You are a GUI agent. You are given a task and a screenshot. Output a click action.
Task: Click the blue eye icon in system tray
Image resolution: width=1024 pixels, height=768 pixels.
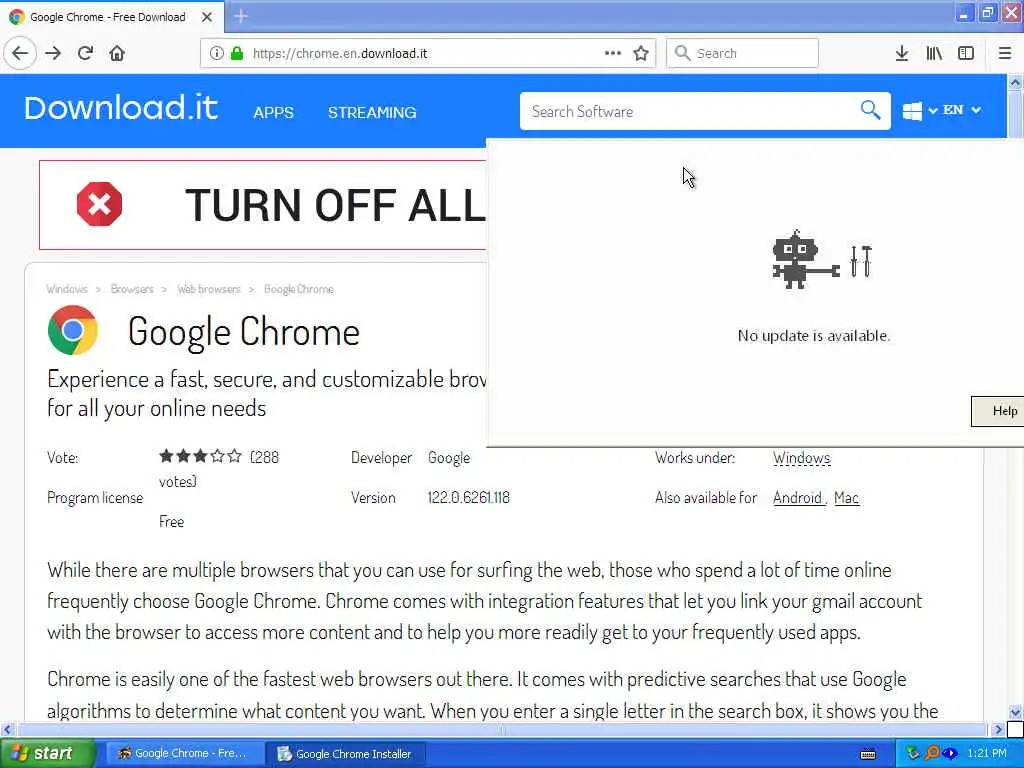click(x=950, y=754)
